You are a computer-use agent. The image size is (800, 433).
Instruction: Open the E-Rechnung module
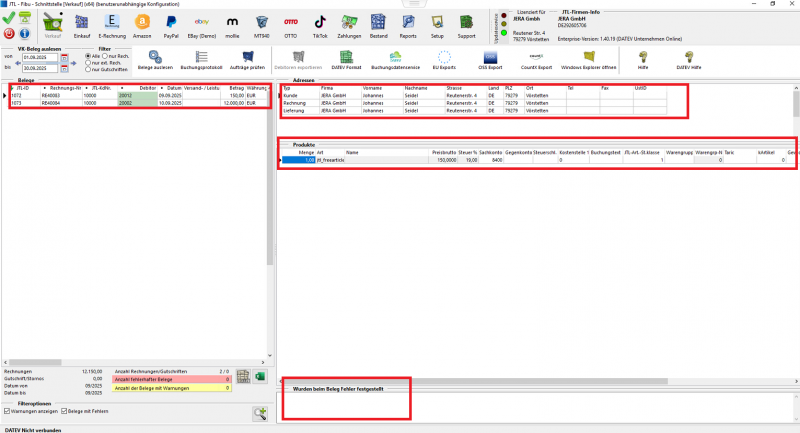pos(111,26)
